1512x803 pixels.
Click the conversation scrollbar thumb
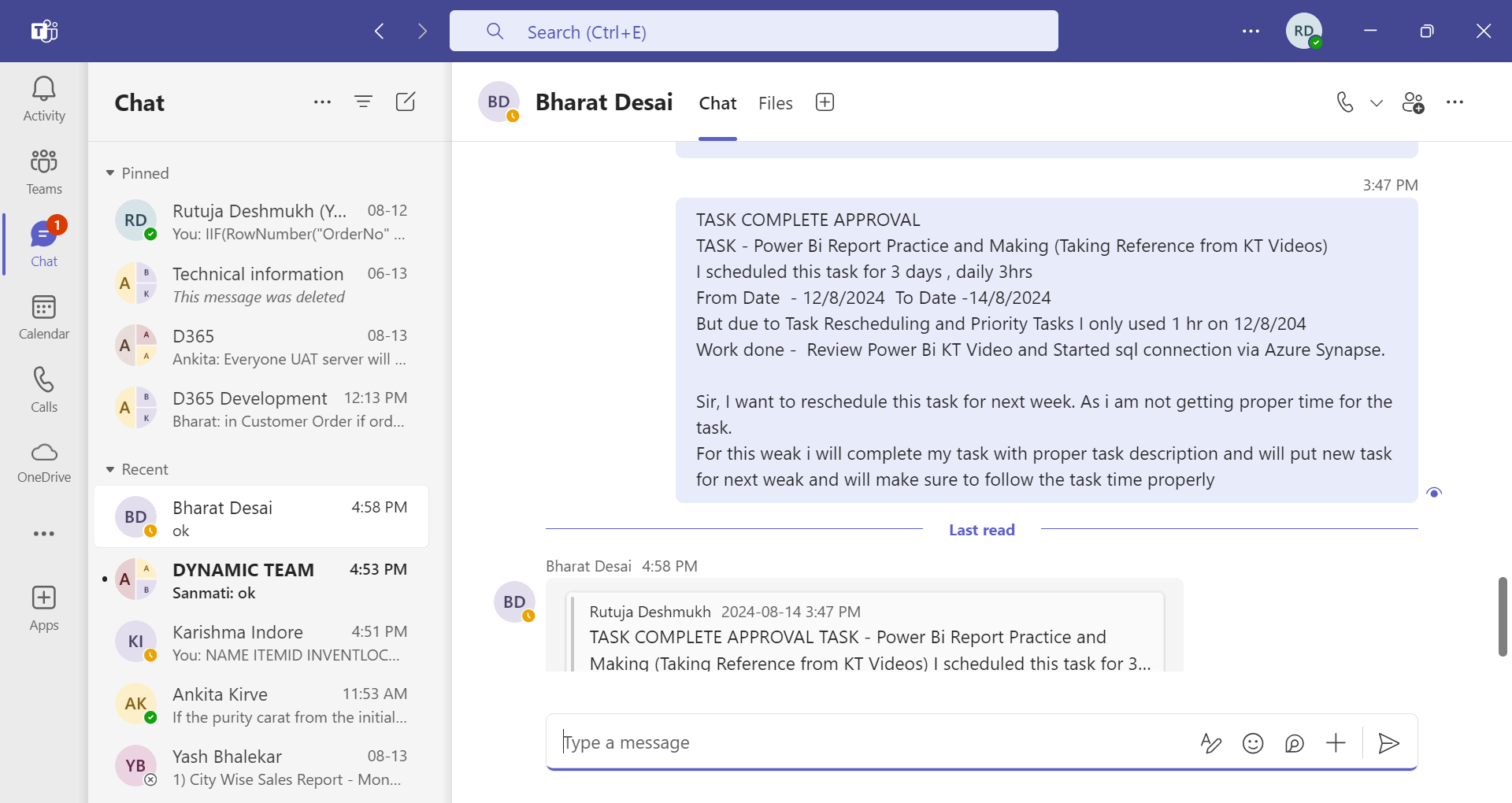[x=1503, y=616]
